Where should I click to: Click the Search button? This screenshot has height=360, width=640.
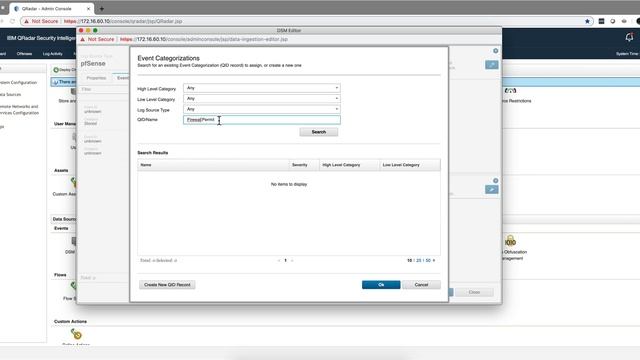point(318,132)
